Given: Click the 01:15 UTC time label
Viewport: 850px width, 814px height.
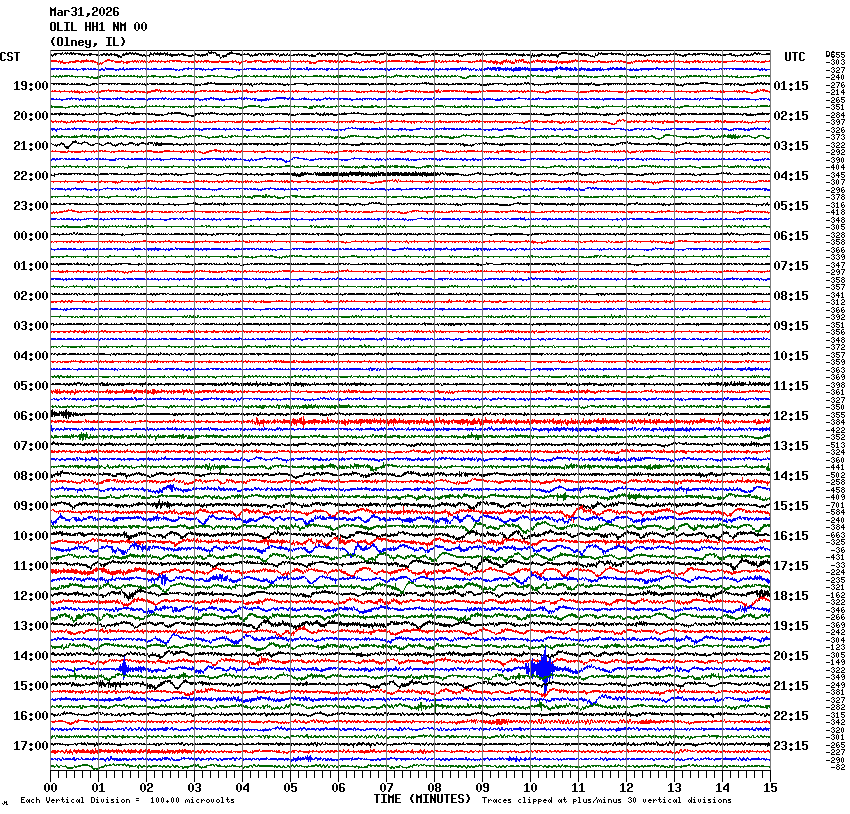Looking at the screenshot, I should (791, 86).
